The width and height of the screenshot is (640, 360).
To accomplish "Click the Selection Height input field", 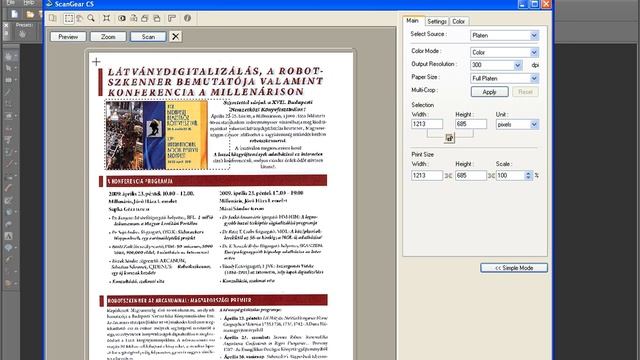I will [x=471, y=124].
